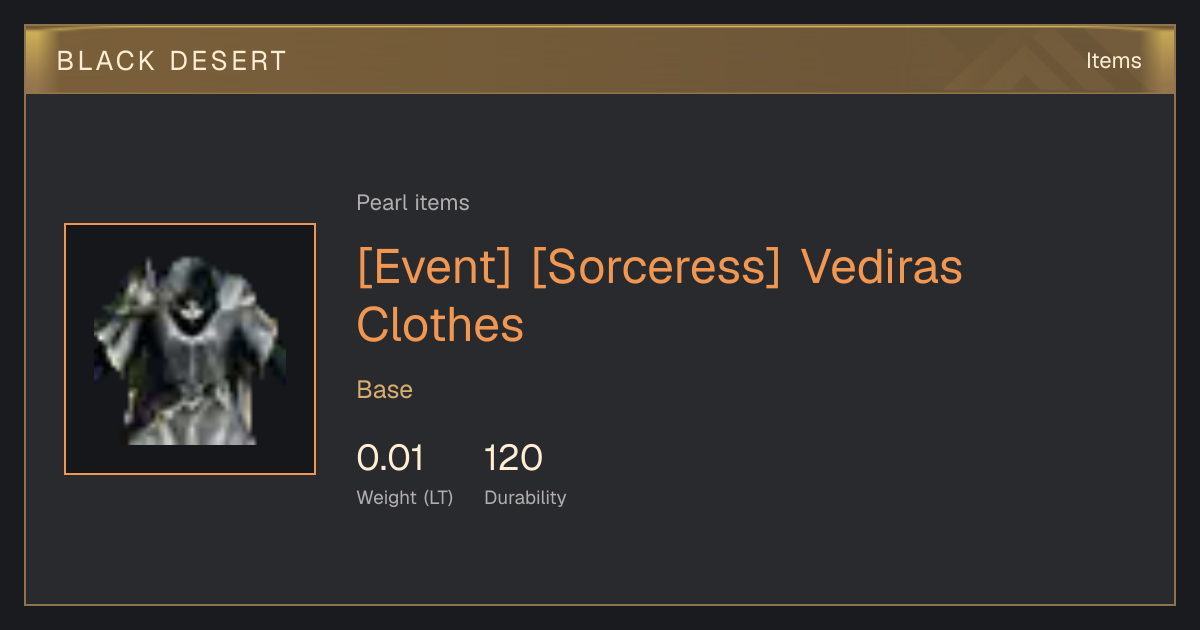This screenshot has width=1200, height=630.
Task: Click the 120 durability value
Action: 513,458
